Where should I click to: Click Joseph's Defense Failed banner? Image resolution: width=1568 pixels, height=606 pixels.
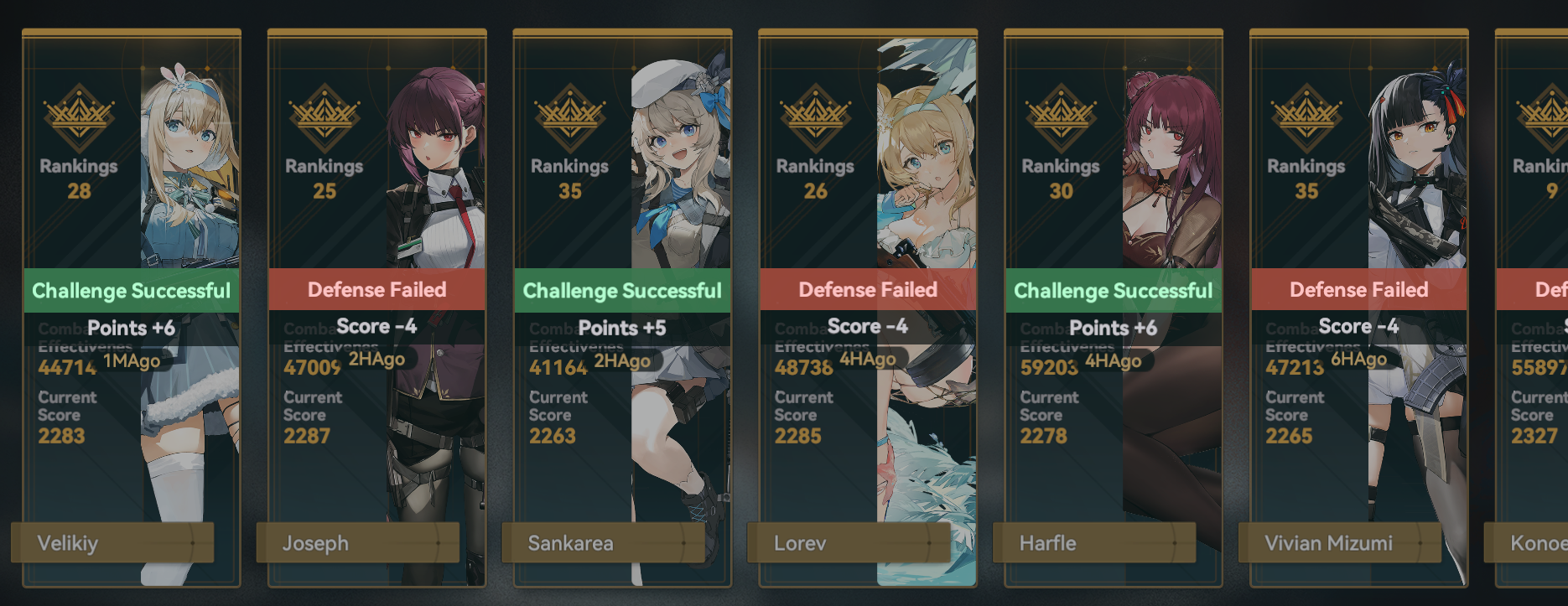point(377,289)
